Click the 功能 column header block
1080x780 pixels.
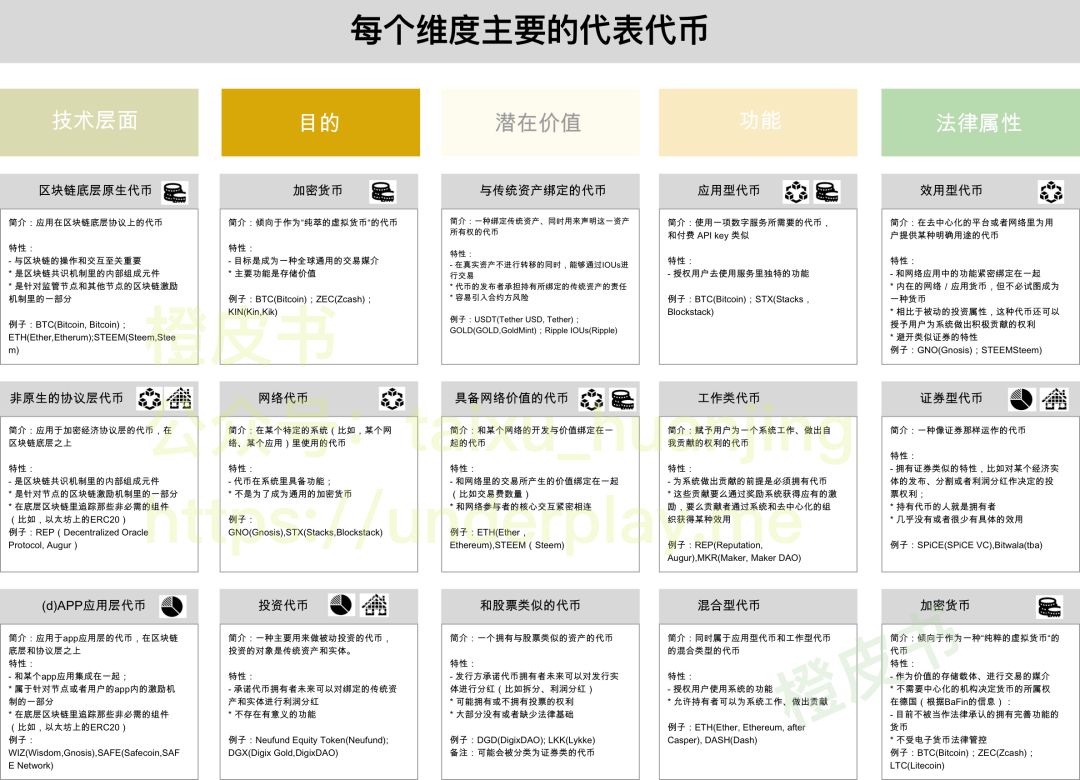[x=758, y=122]
